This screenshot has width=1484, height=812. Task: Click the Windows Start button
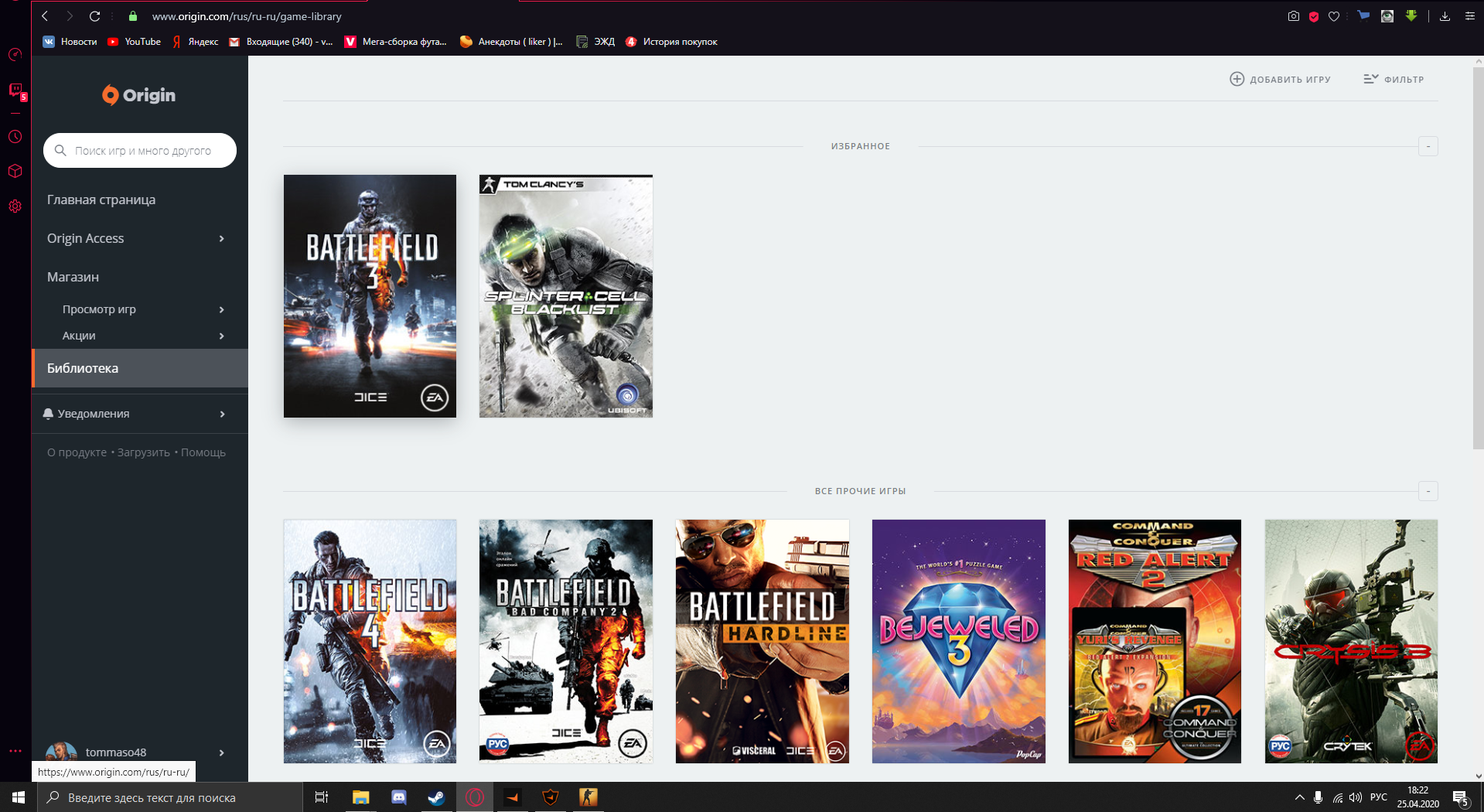19,797
